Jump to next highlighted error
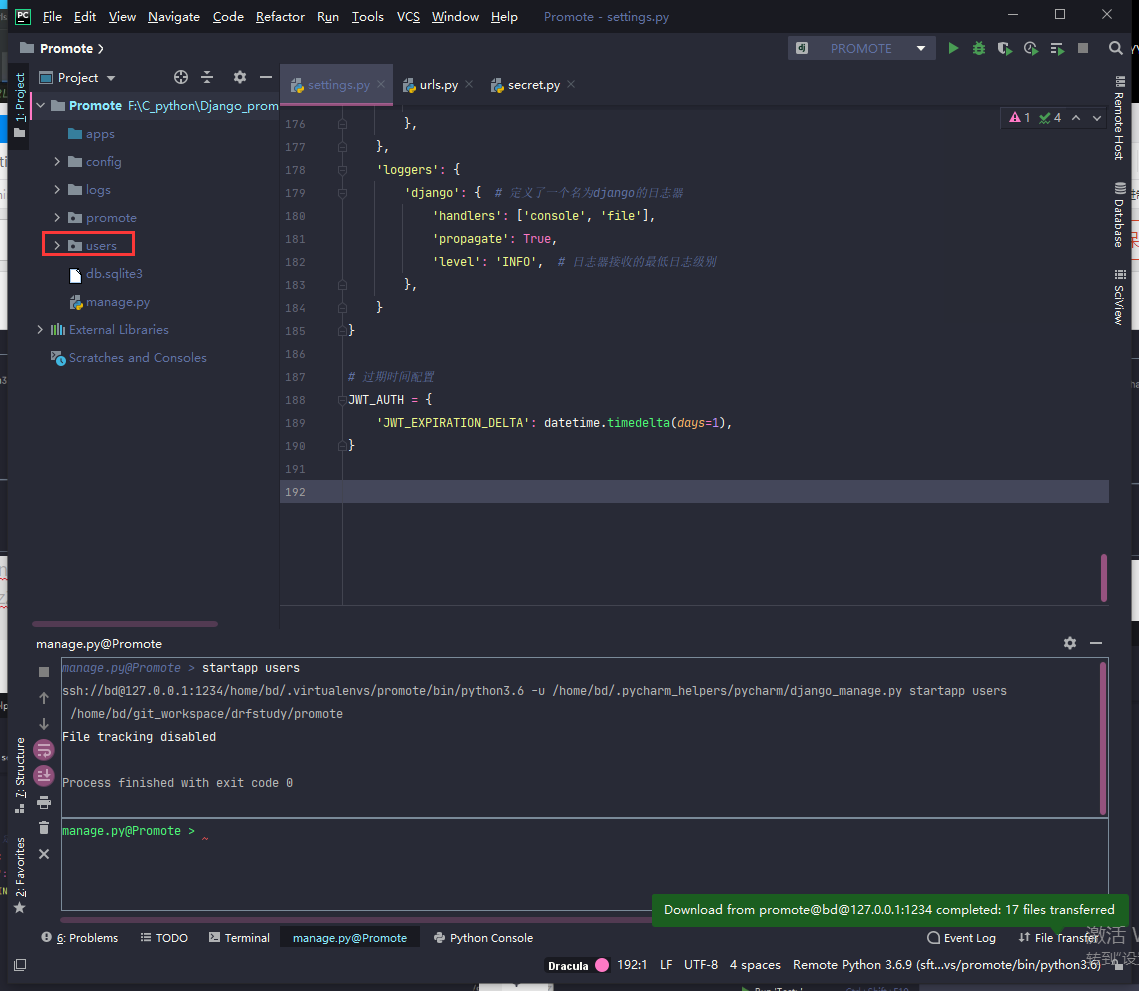The image size is (1139, 991). coord(1097,118)
